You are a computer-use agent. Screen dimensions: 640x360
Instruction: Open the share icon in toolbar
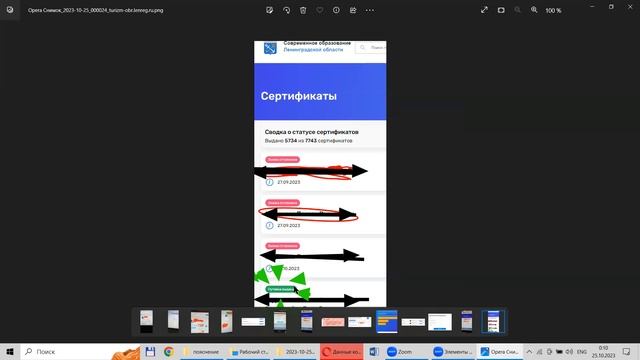353,10
